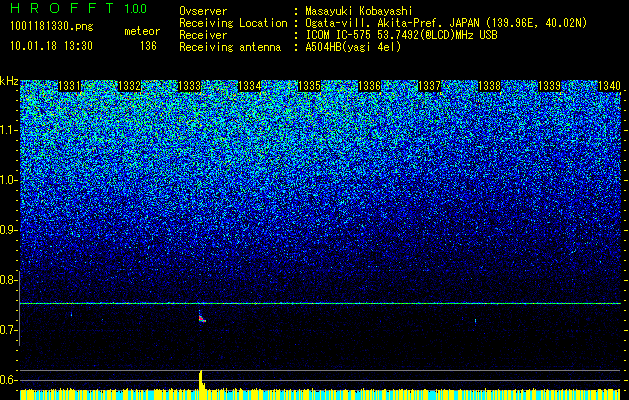Click the 1332 time marker label
Screen dimensions: 629x400
(x=130, y=86)
